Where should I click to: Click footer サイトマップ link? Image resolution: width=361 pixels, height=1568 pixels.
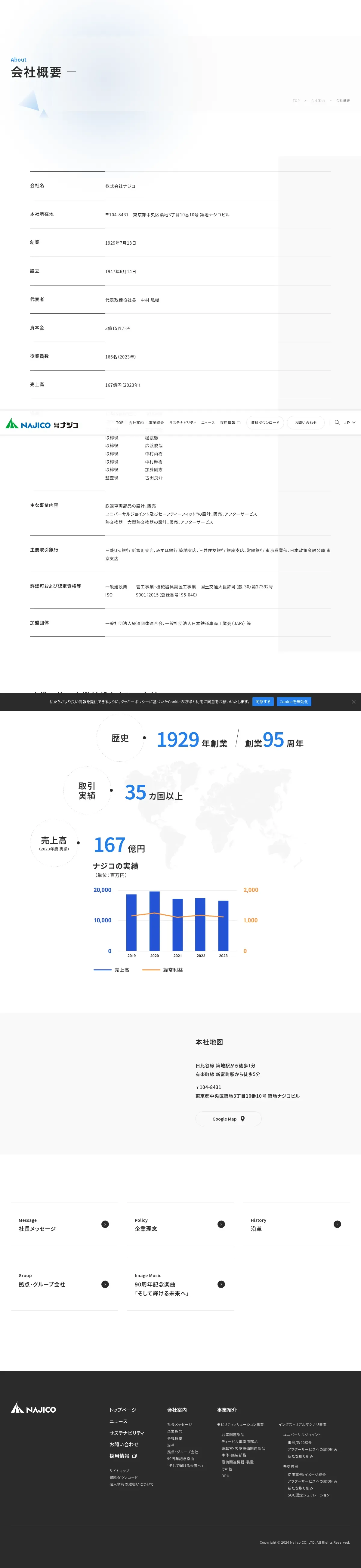(x=119, y=1471)
